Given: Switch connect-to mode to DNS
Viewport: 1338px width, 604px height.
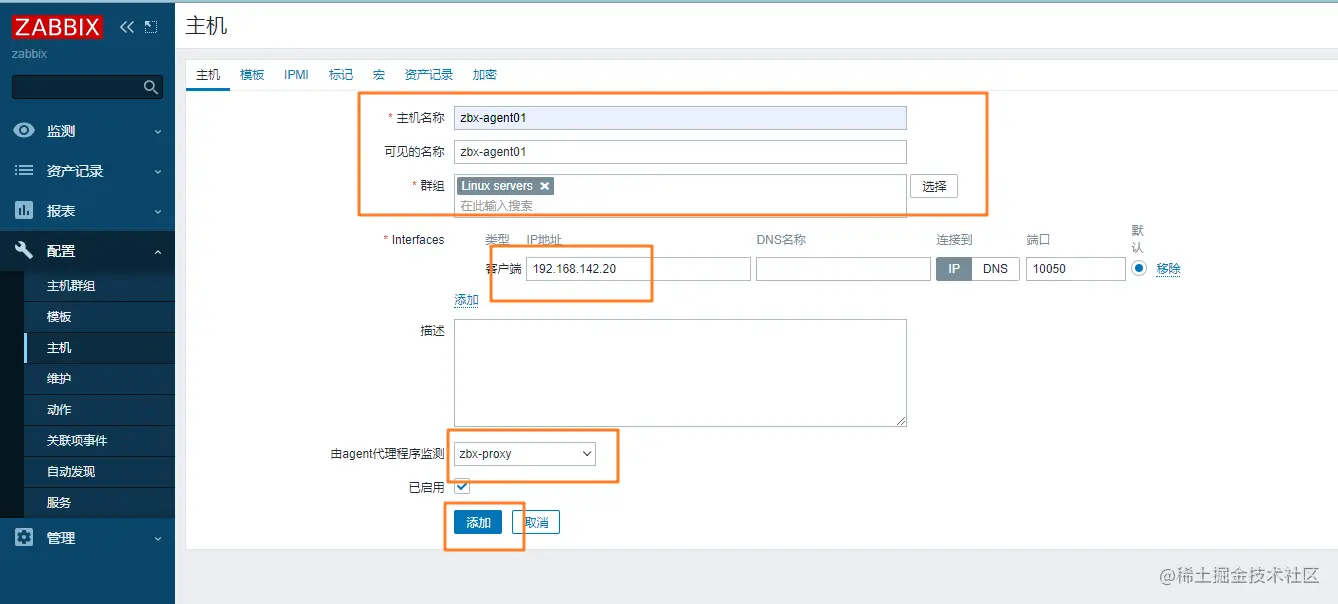Looking at the screenshot, I should [x=996, y=269].
